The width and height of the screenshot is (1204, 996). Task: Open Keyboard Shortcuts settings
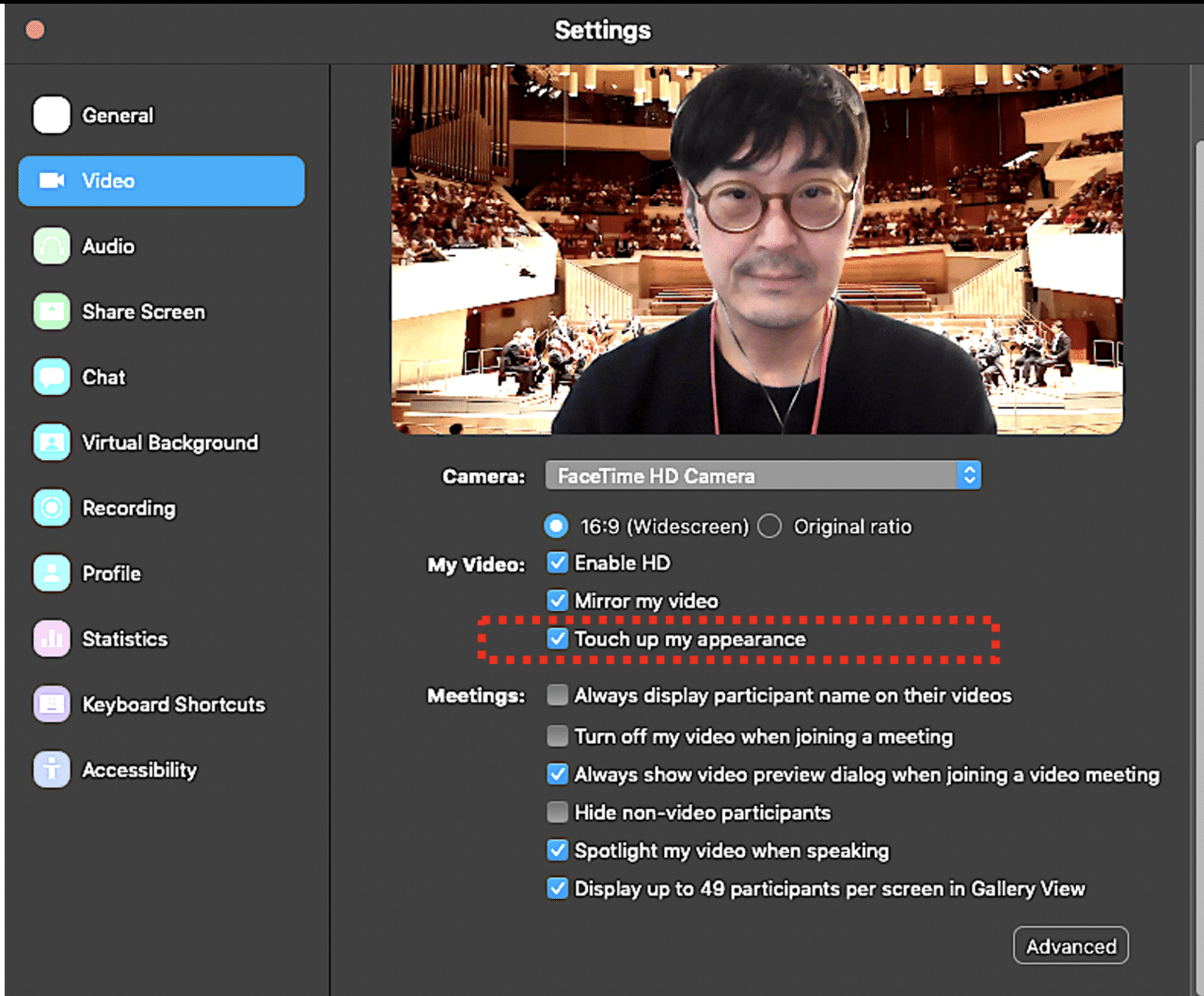[161, 704]
